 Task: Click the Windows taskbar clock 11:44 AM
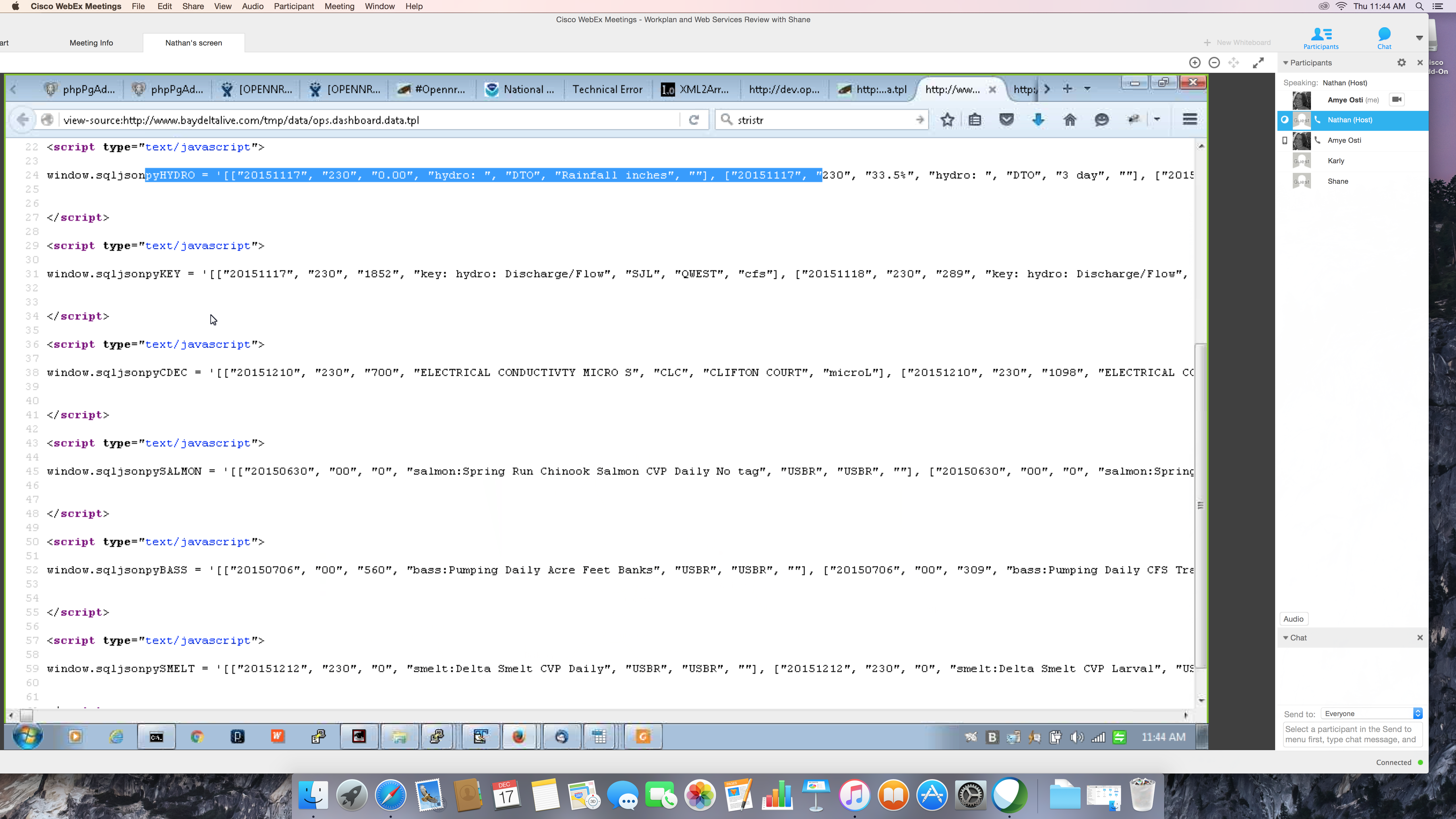click(1163, 737)
